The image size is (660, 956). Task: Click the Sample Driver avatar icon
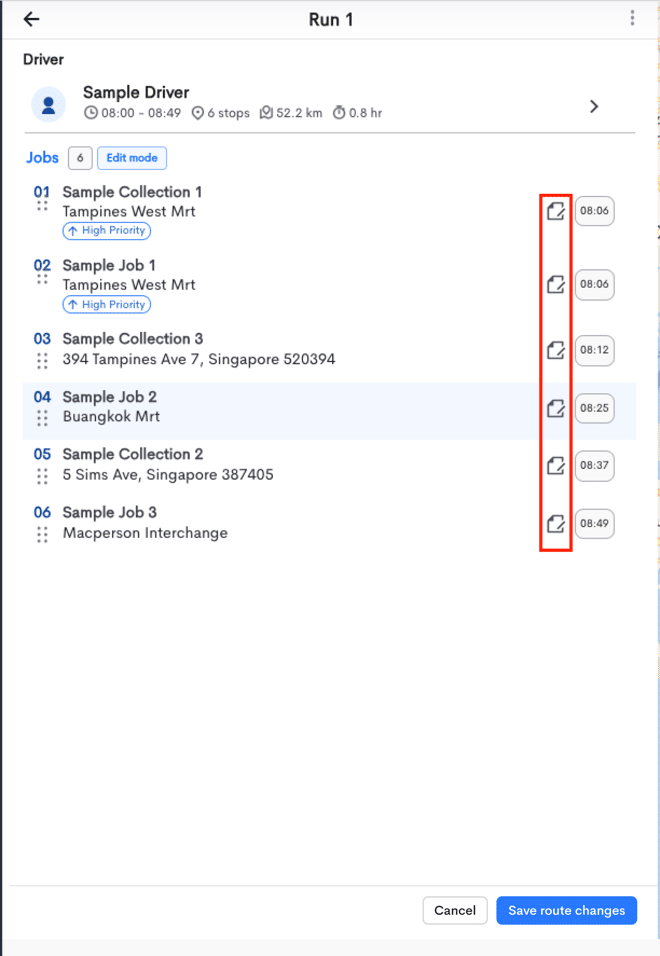point(49,105)
